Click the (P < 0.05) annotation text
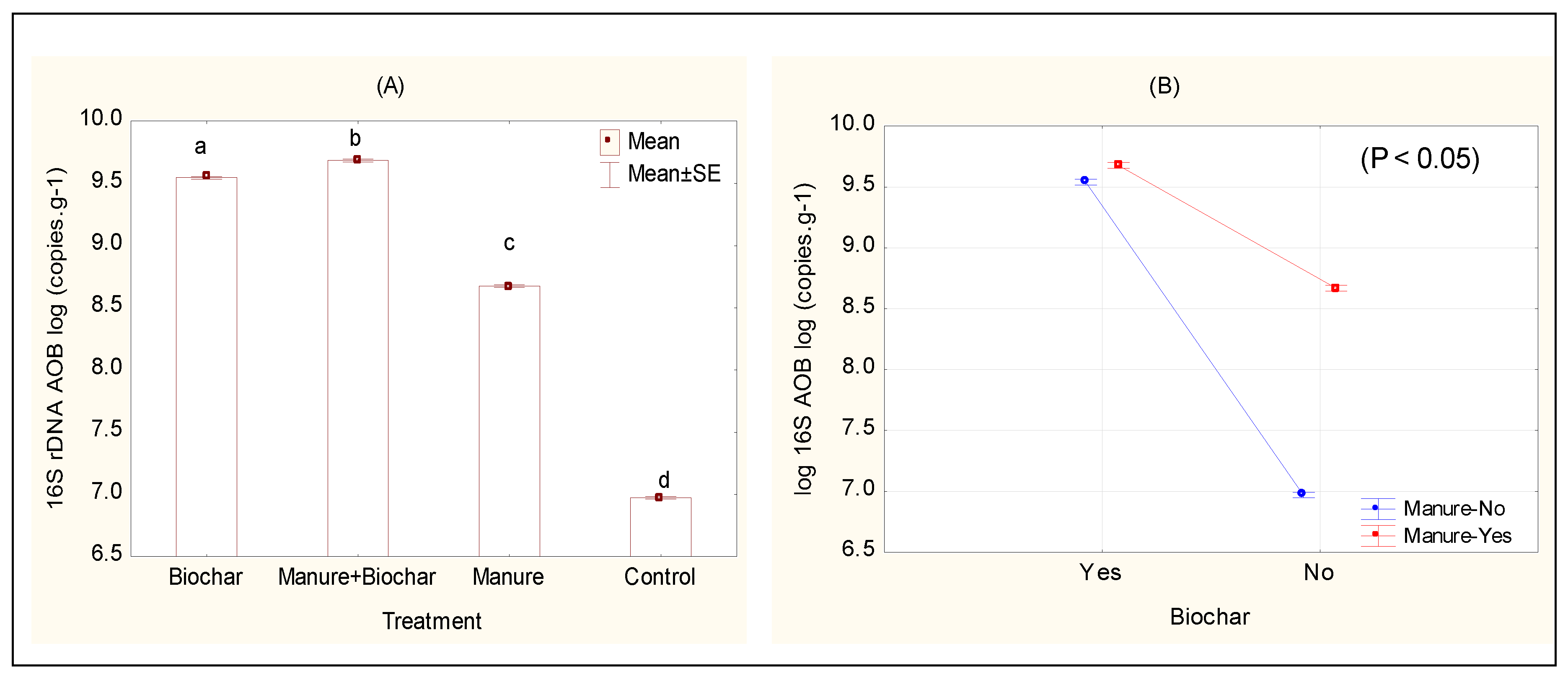The height and width of the screenshot is (682, 1568). pyautogui.click(x=1420, y=159)
